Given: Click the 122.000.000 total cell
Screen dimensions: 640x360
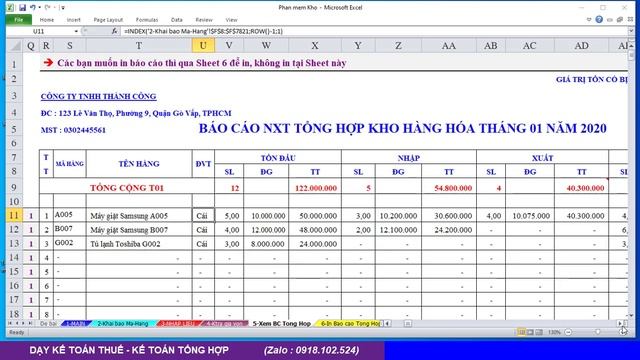Looking at the screenshot, I should [x=315, y=188].
